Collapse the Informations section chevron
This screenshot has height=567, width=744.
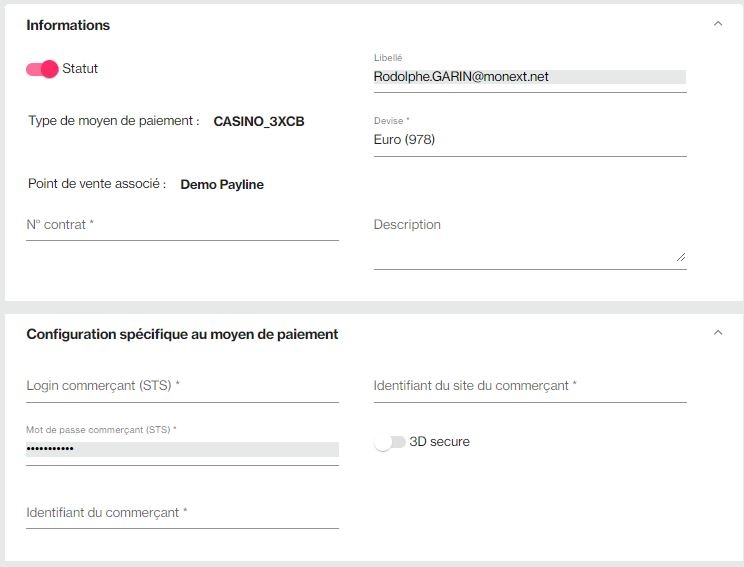(x=718, y=24)
